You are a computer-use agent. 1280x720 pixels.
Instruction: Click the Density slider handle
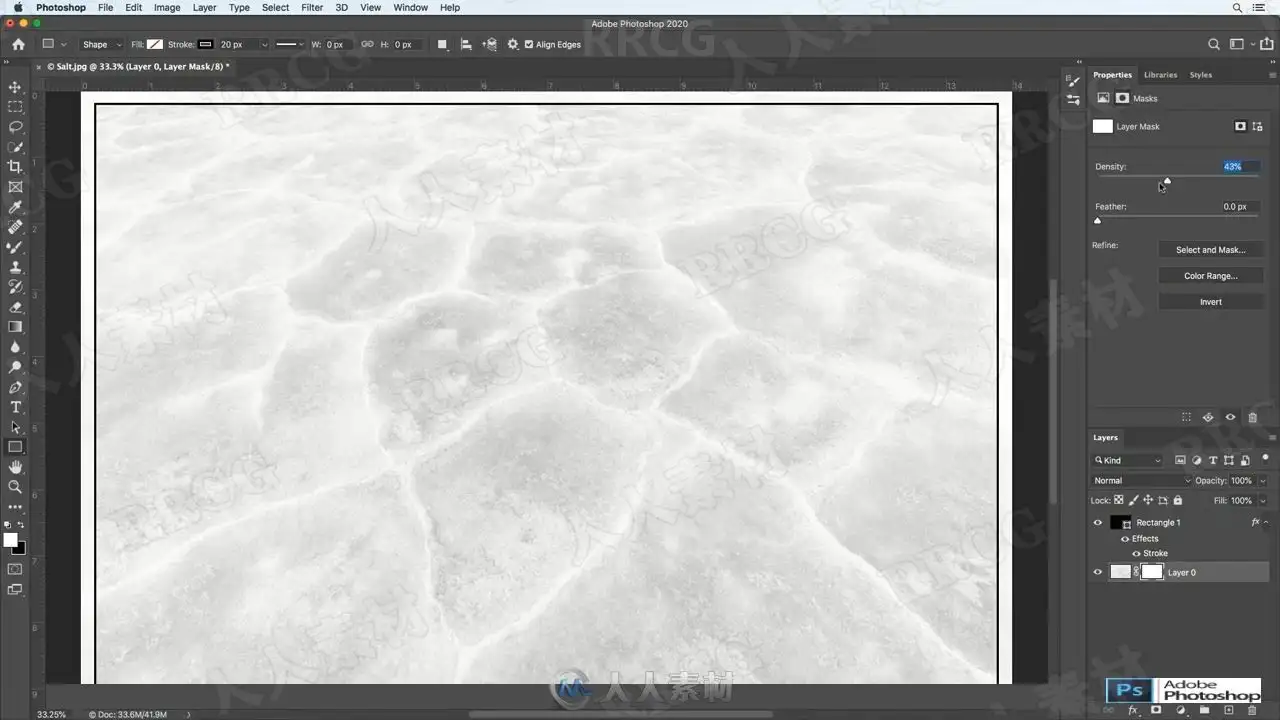click(1167, 180)
